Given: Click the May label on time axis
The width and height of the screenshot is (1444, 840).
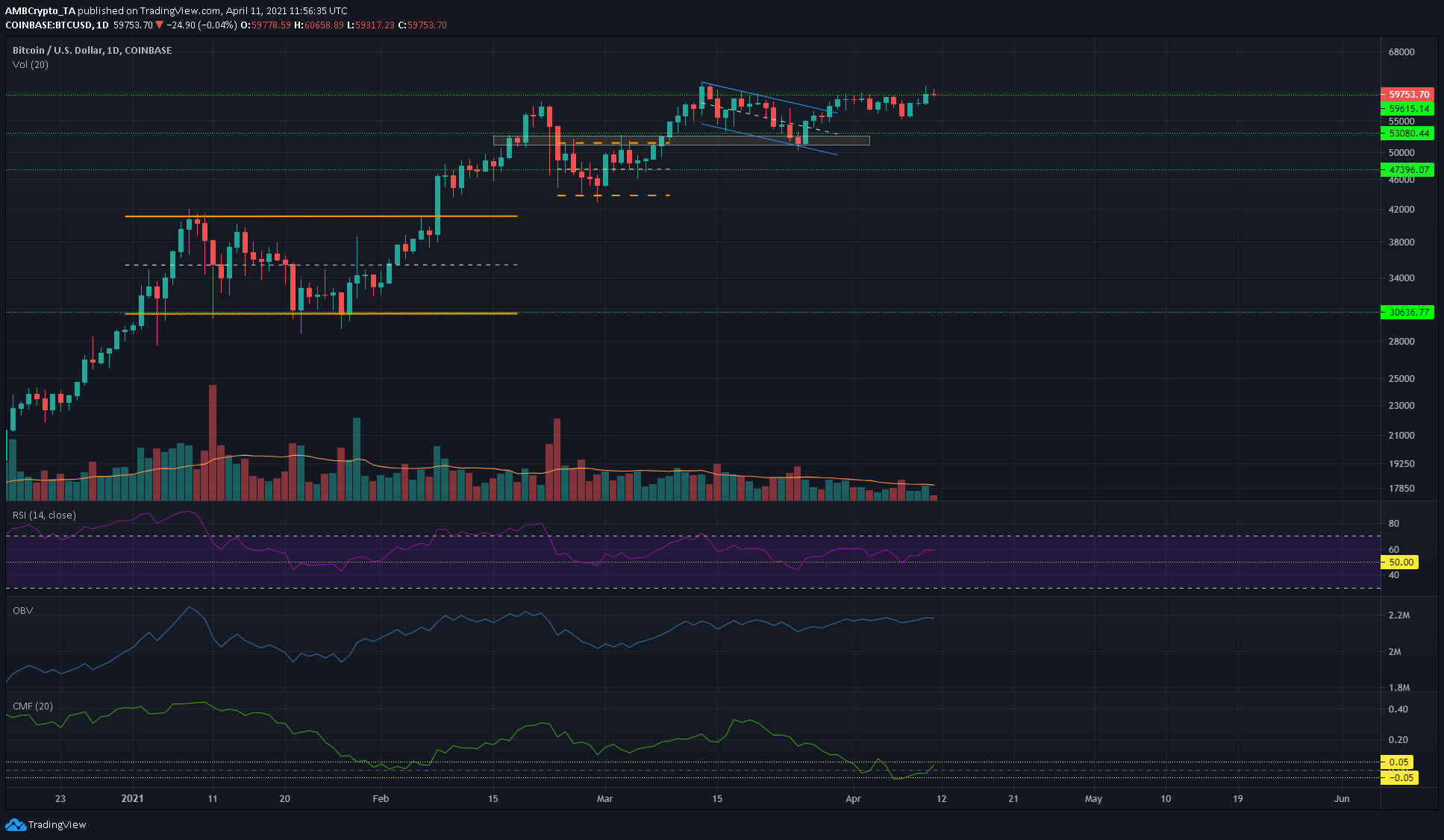Looking at the screenshot, I should [1093, 799].
